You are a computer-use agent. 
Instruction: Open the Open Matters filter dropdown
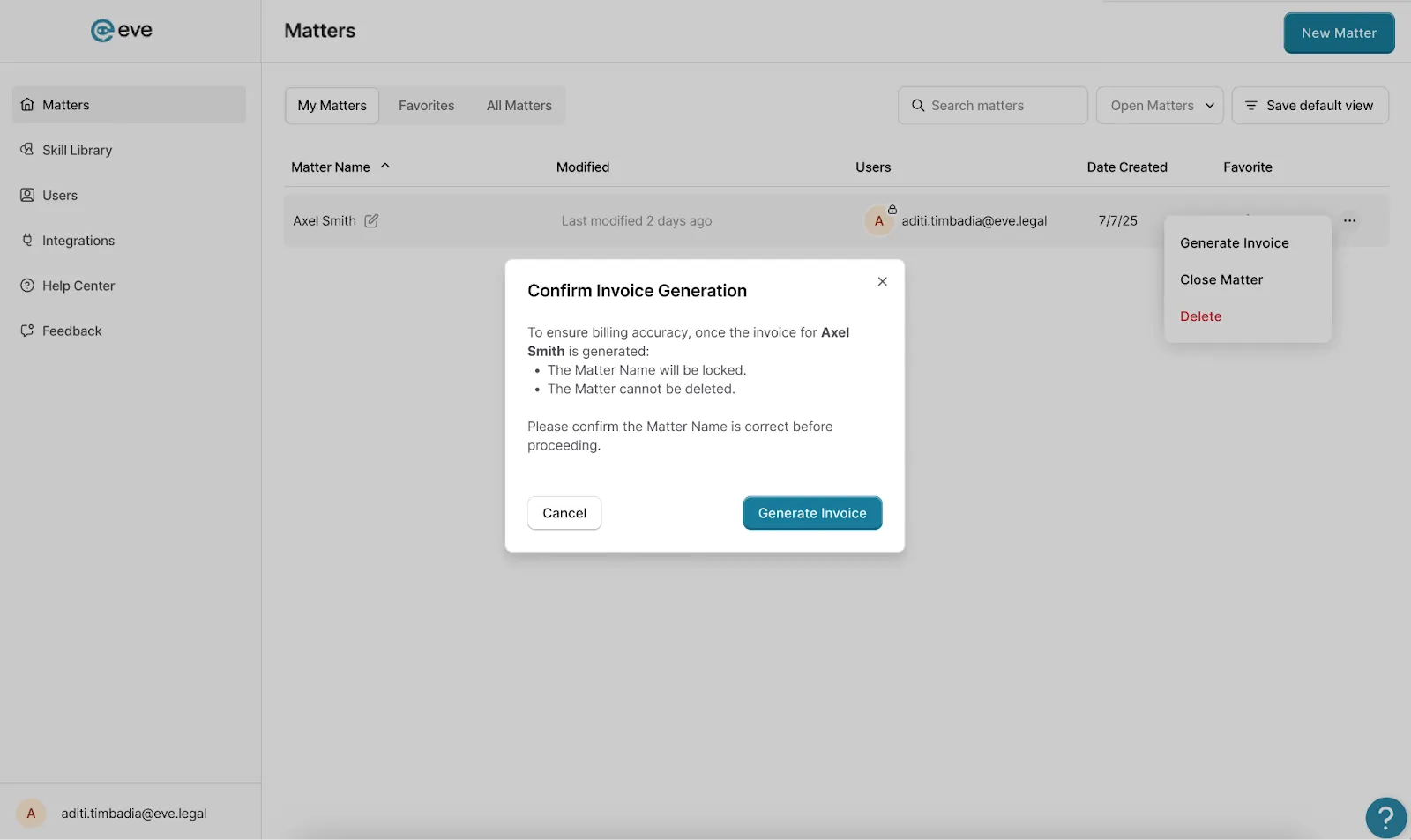click(1159, 105)
